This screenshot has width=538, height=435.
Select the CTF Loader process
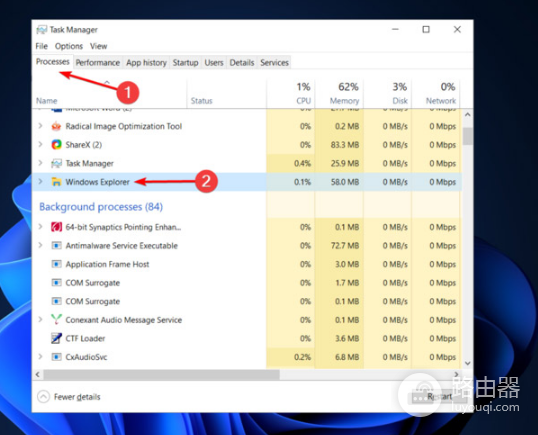(85, 338)
